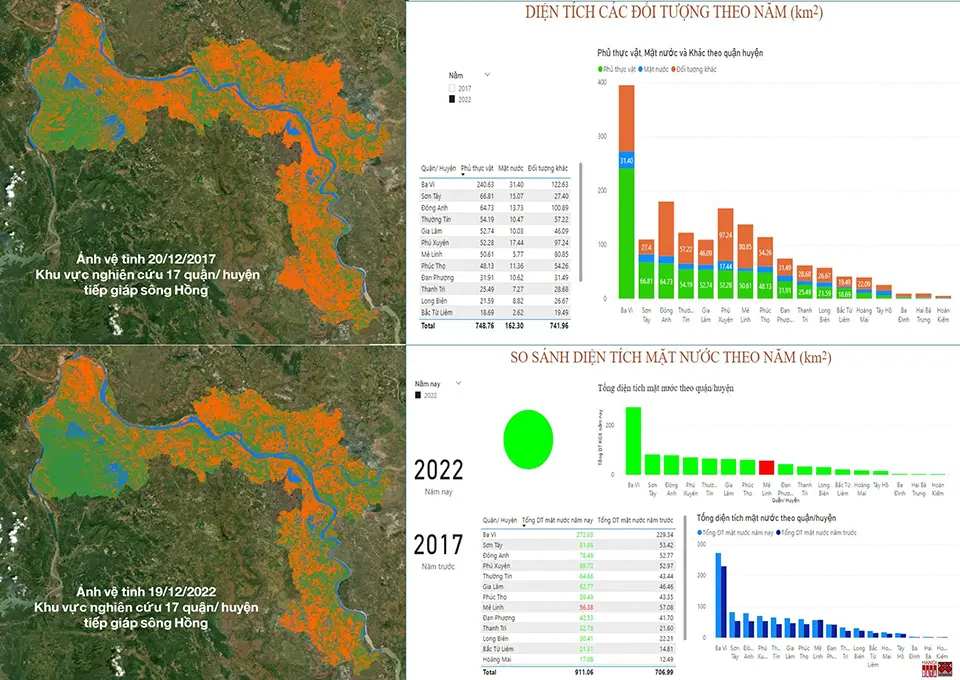Viewport: 960px width, 680px height.
Task: Click the orange Đối tượng khác legend swatch
Action: pos(673,70)
